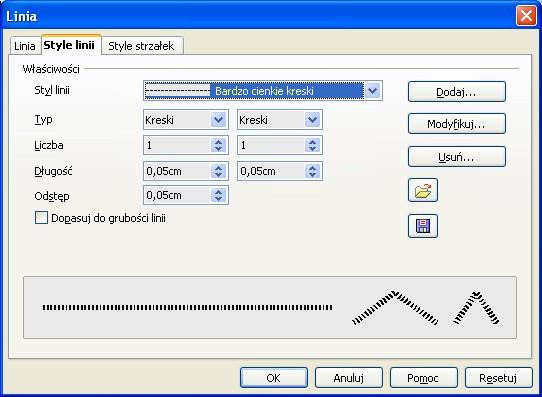The width and height of the screenshot is (542, 397).
Task: Click the Dodaj... button
Action: point(457,92)
